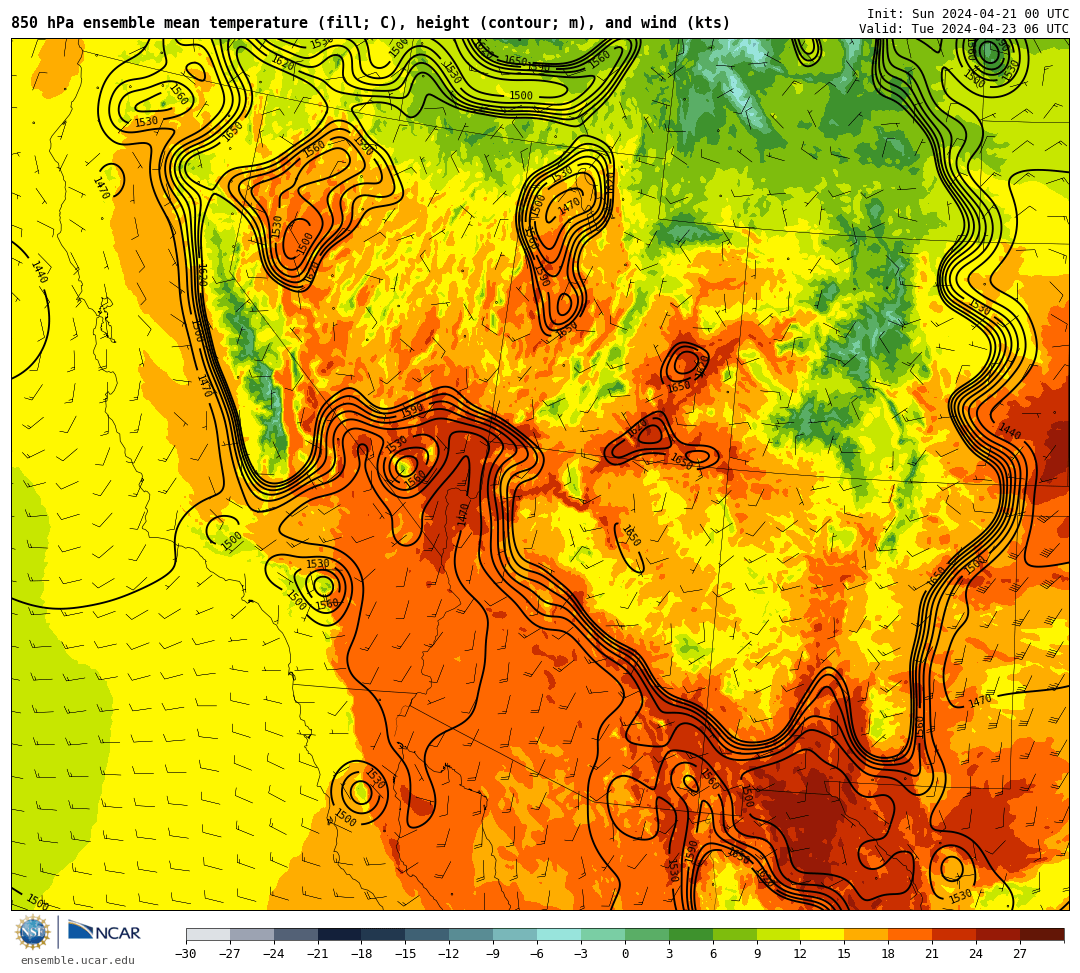This screenshot has height=973, width=1080.
Task: Click the yellow swatch right of 12
Action: click(x=822, y=934)
